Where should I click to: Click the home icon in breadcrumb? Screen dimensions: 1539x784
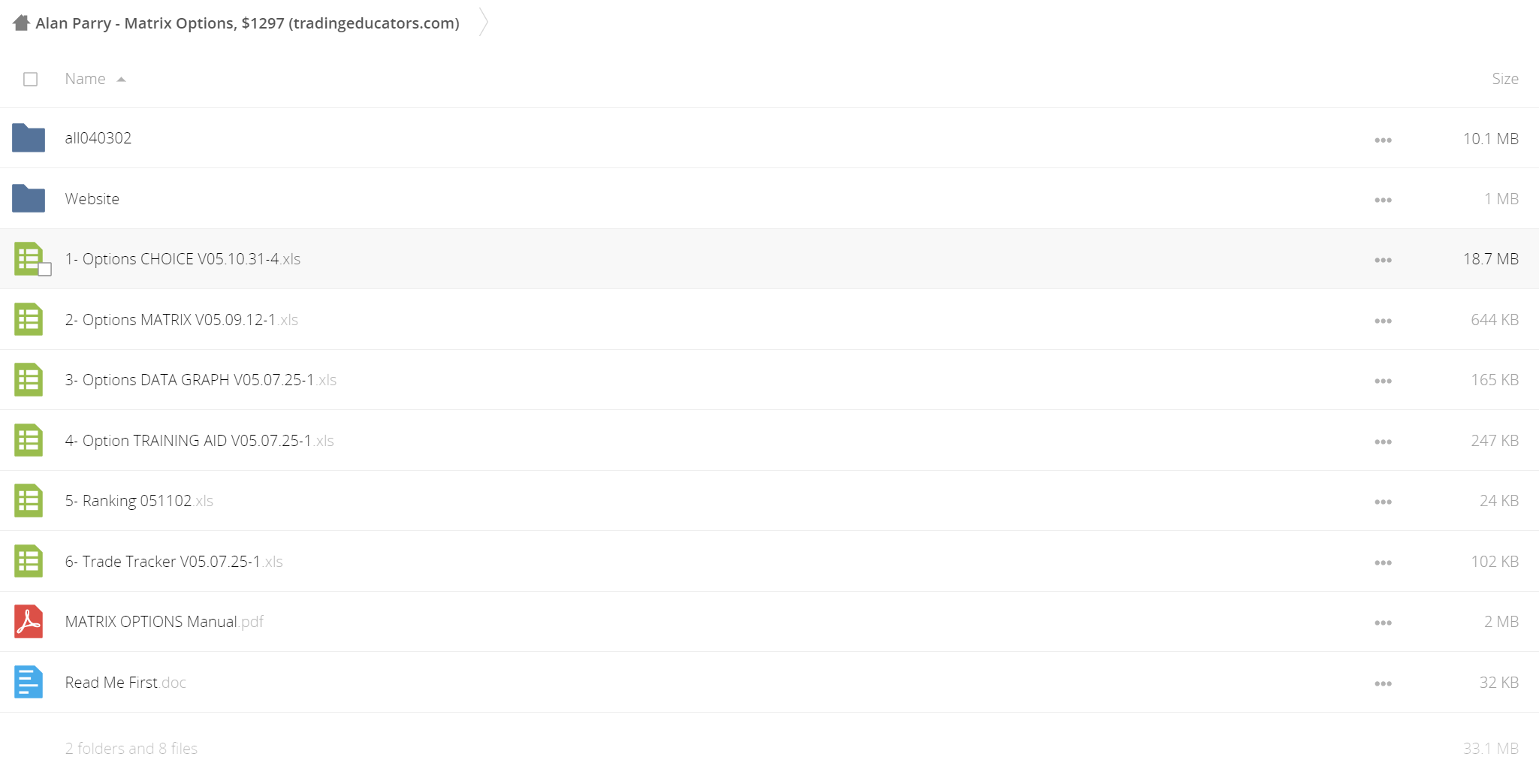click(x=21, y=23)
